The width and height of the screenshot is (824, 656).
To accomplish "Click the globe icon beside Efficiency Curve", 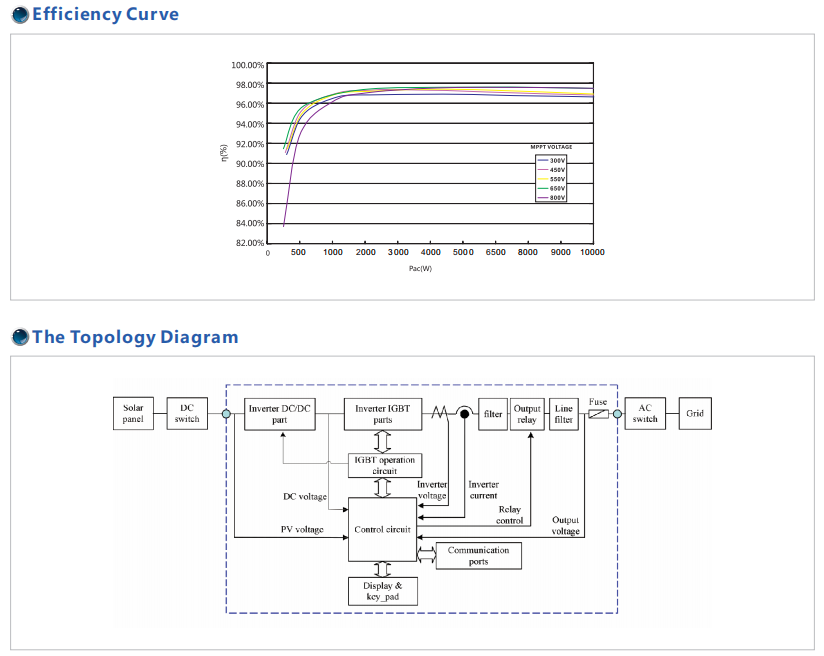I will pos(20,14).
